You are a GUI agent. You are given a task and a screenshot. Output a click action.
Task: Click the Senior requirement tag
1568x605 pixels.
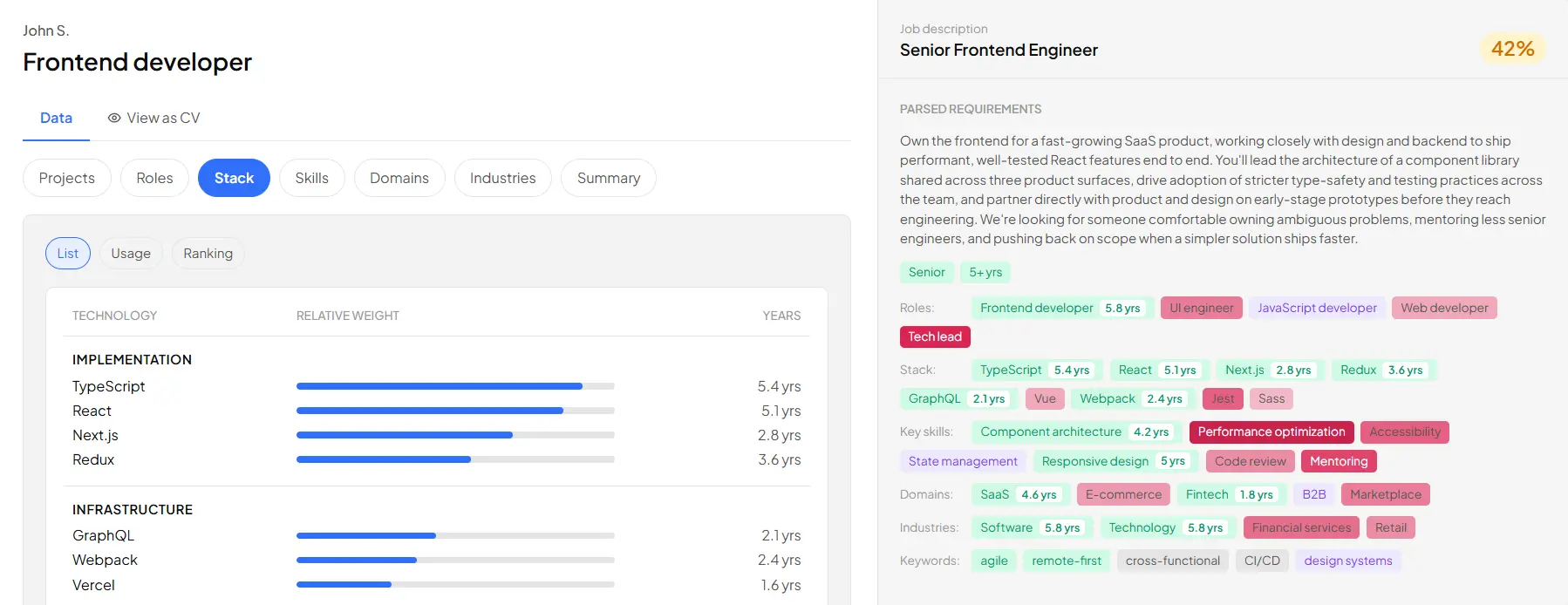tap(927, 272)
